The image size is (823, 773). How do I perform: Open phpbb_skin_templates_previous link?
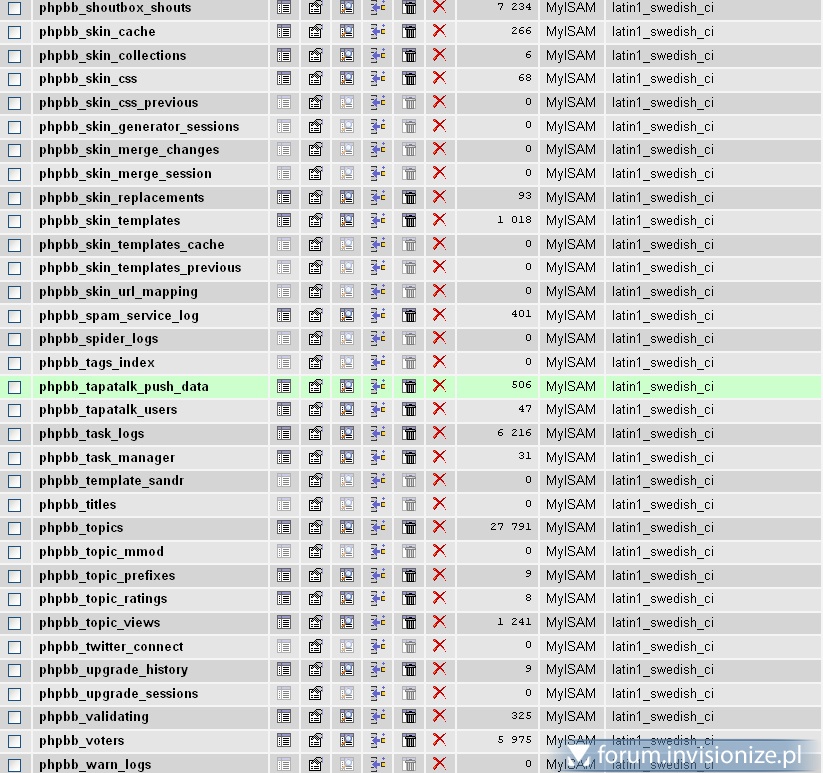point(140,268)
